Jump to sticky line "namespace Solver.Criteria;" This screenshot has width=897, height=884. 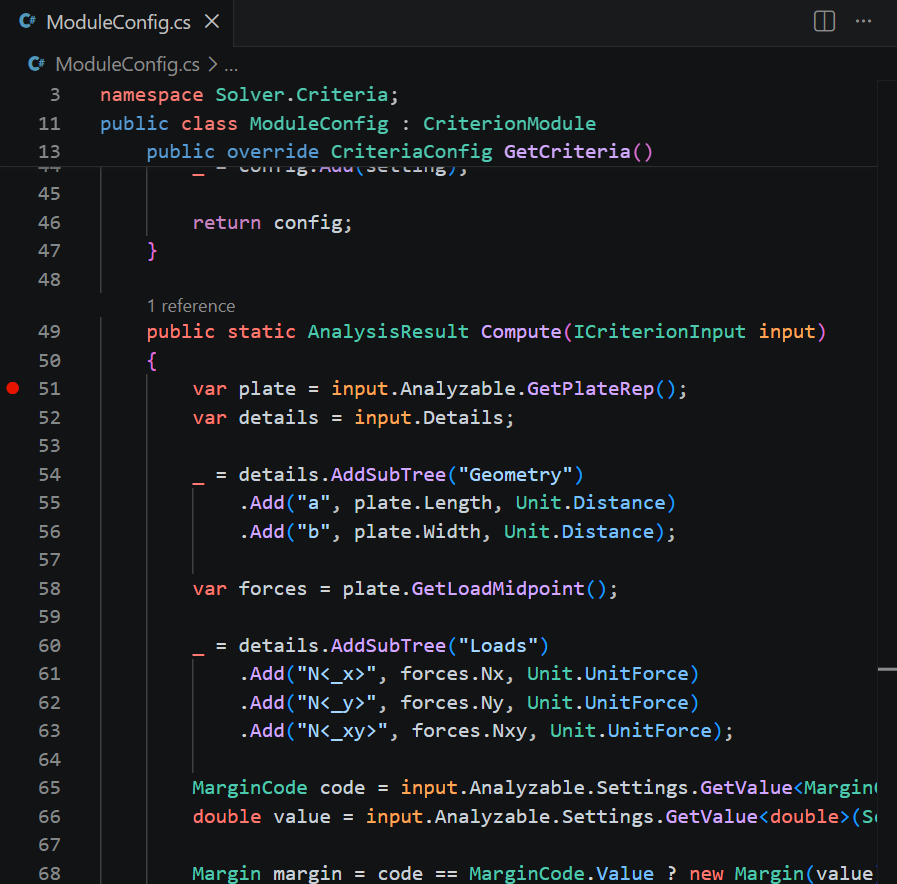(249, 94)
